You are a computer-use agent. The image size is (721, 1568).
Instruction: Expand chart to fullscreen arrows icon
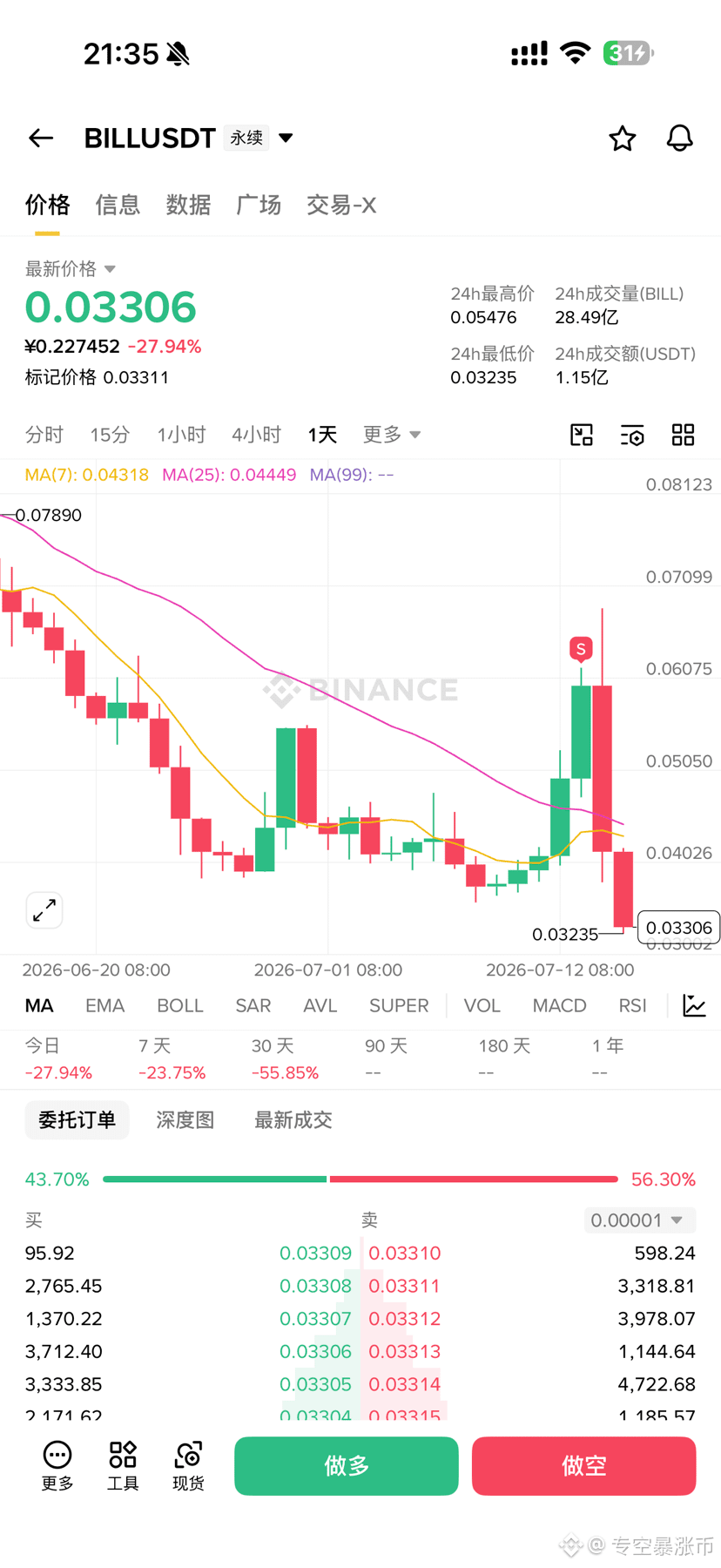[44, 910]
